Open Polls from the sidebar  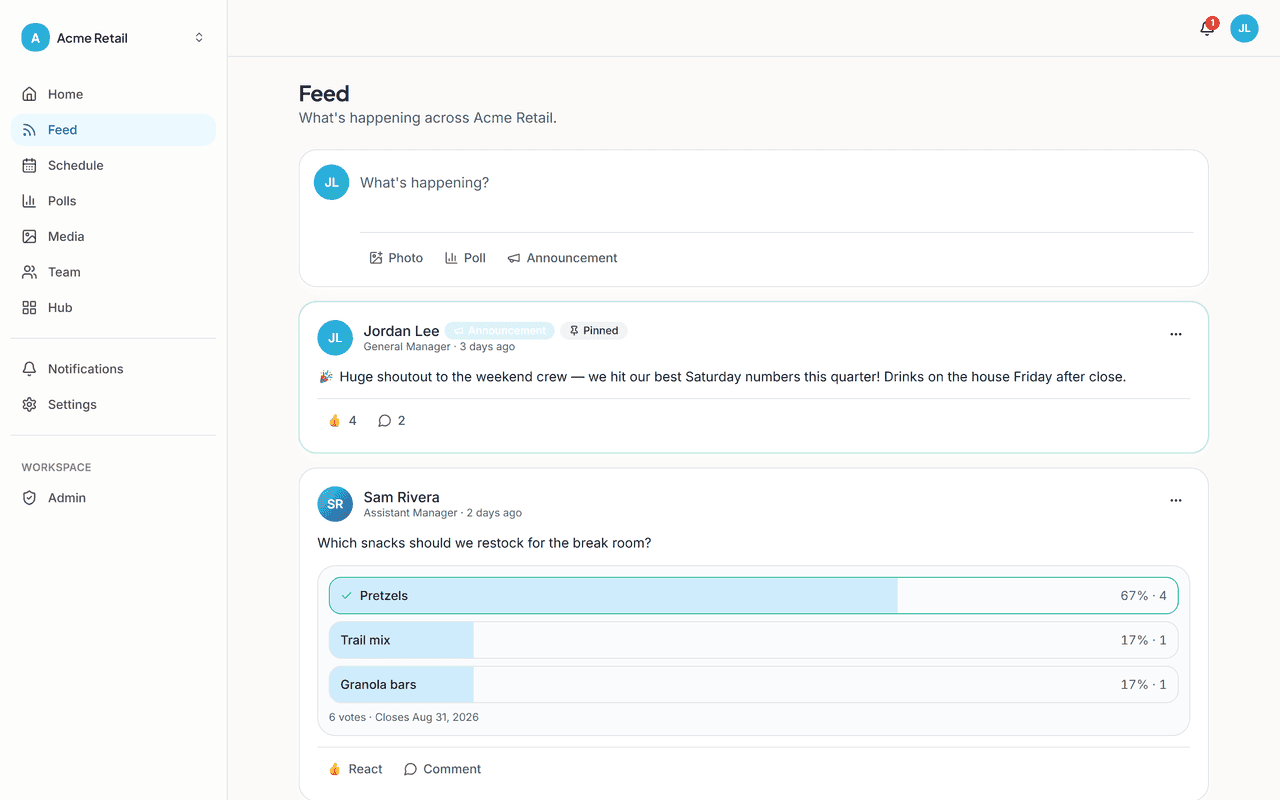[x=113, y=201]
